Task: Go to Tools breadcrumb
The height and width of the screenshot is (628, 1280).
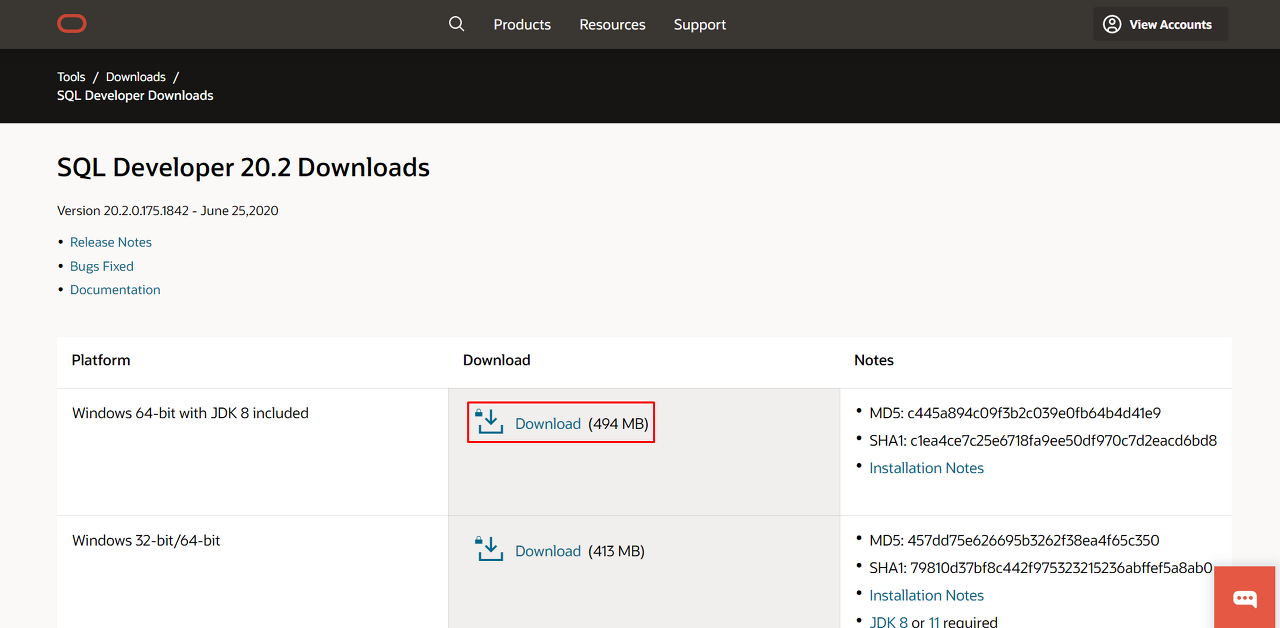Action: (x=71, y=77)
